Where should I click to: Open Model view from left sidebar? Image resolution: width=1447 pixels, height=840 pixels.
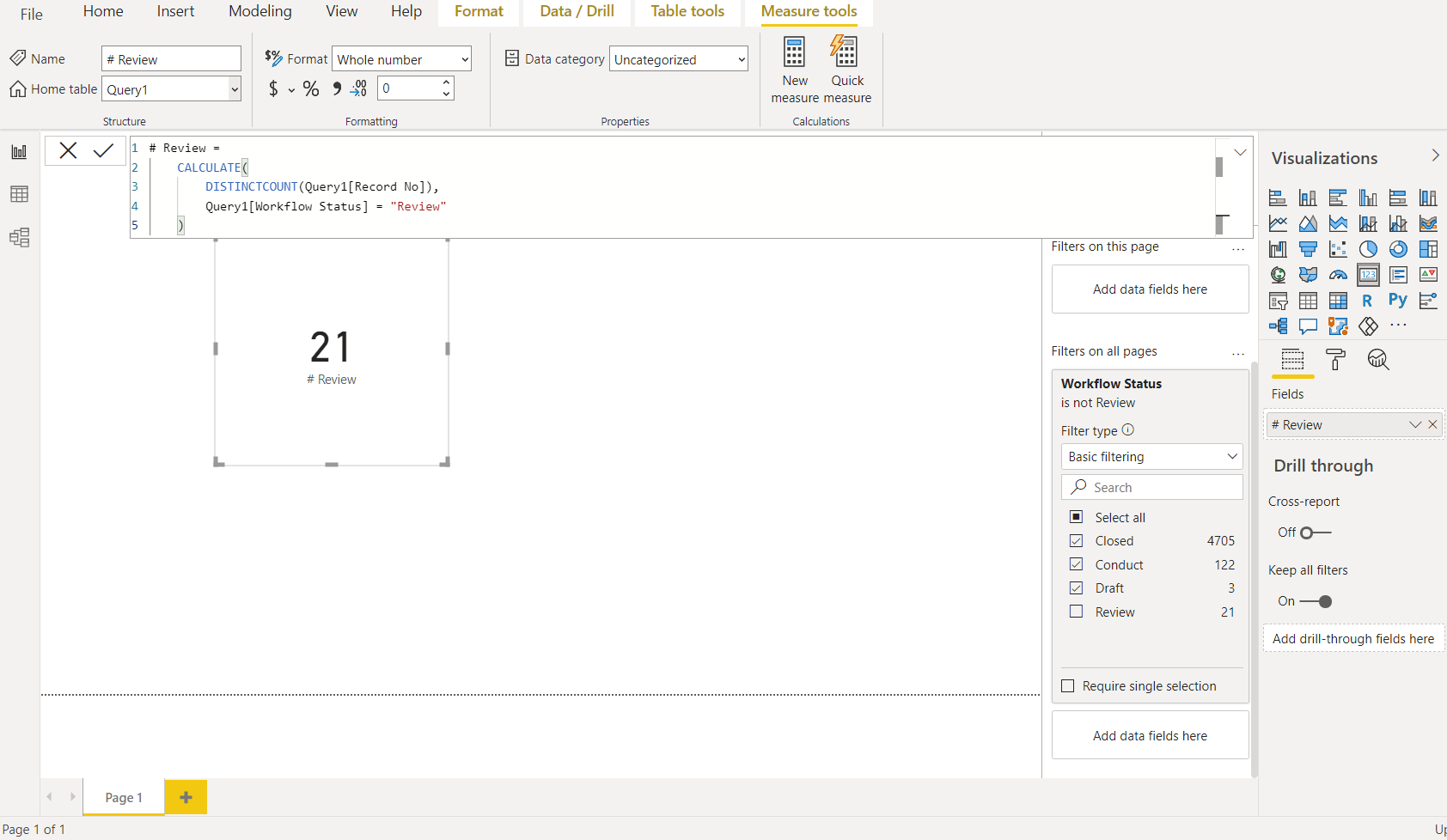pos(19,237)
